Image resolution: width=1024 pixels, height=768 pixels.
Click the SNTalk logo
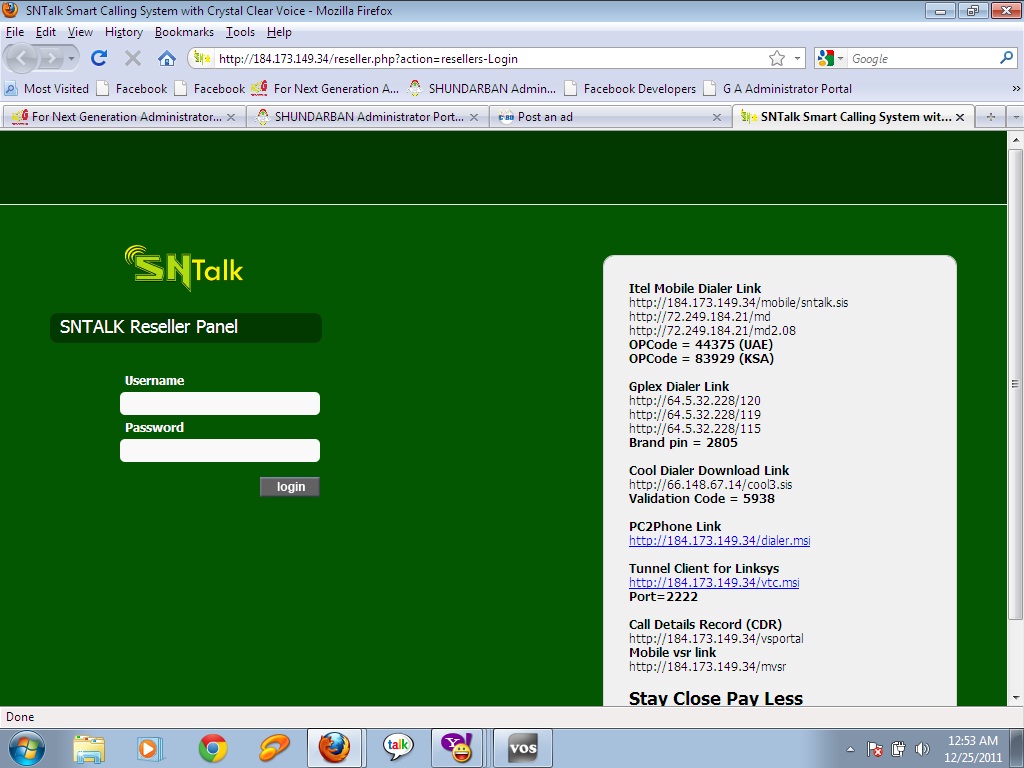184,268
